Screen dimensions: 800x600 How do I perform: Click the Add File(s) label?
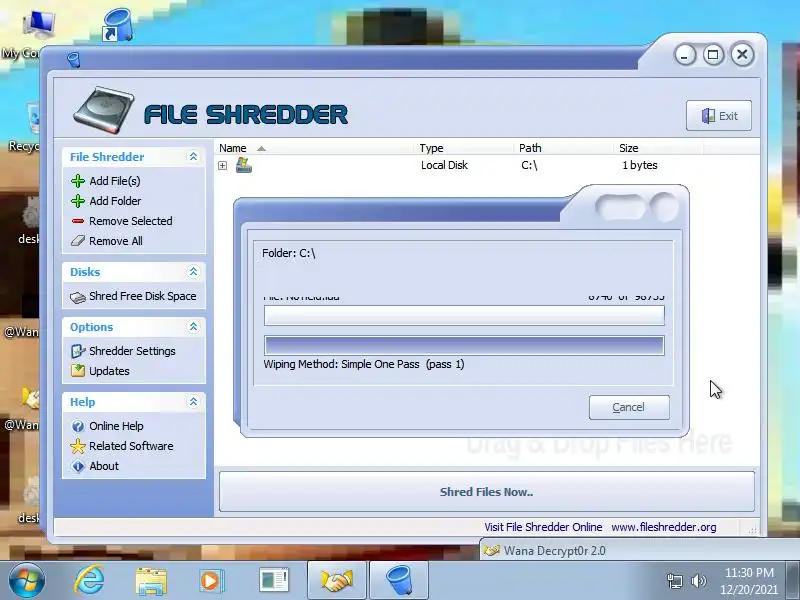coord(115,181)
